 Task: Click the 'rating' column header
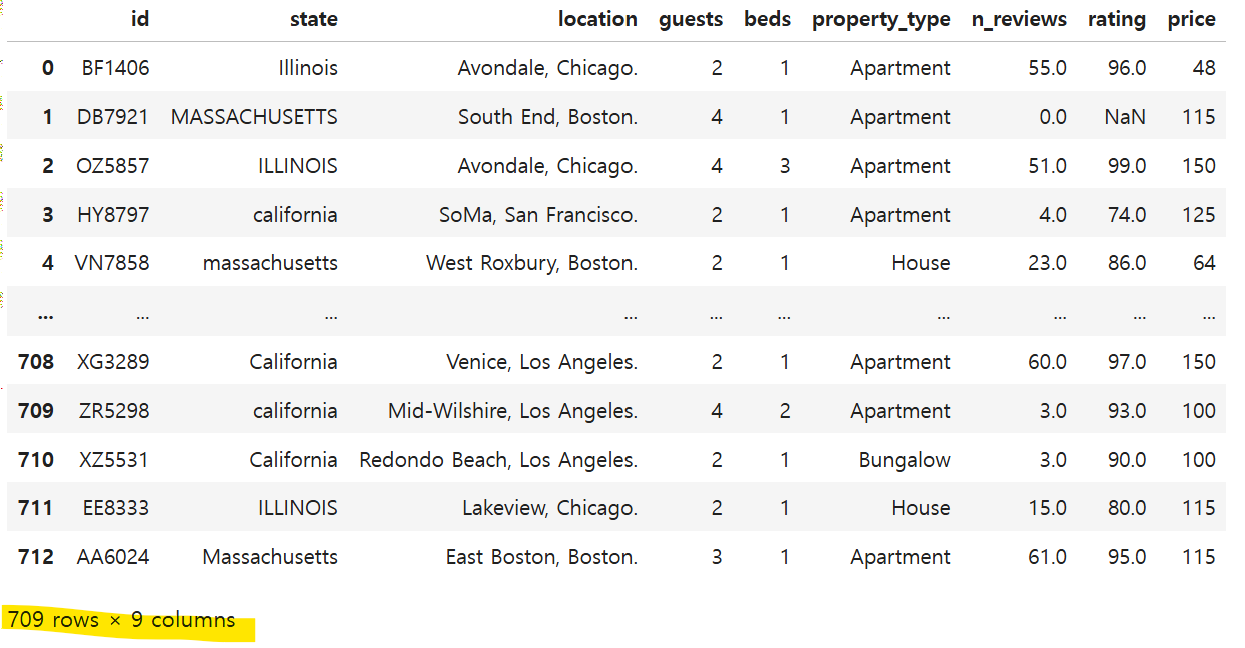[1117, 19]
